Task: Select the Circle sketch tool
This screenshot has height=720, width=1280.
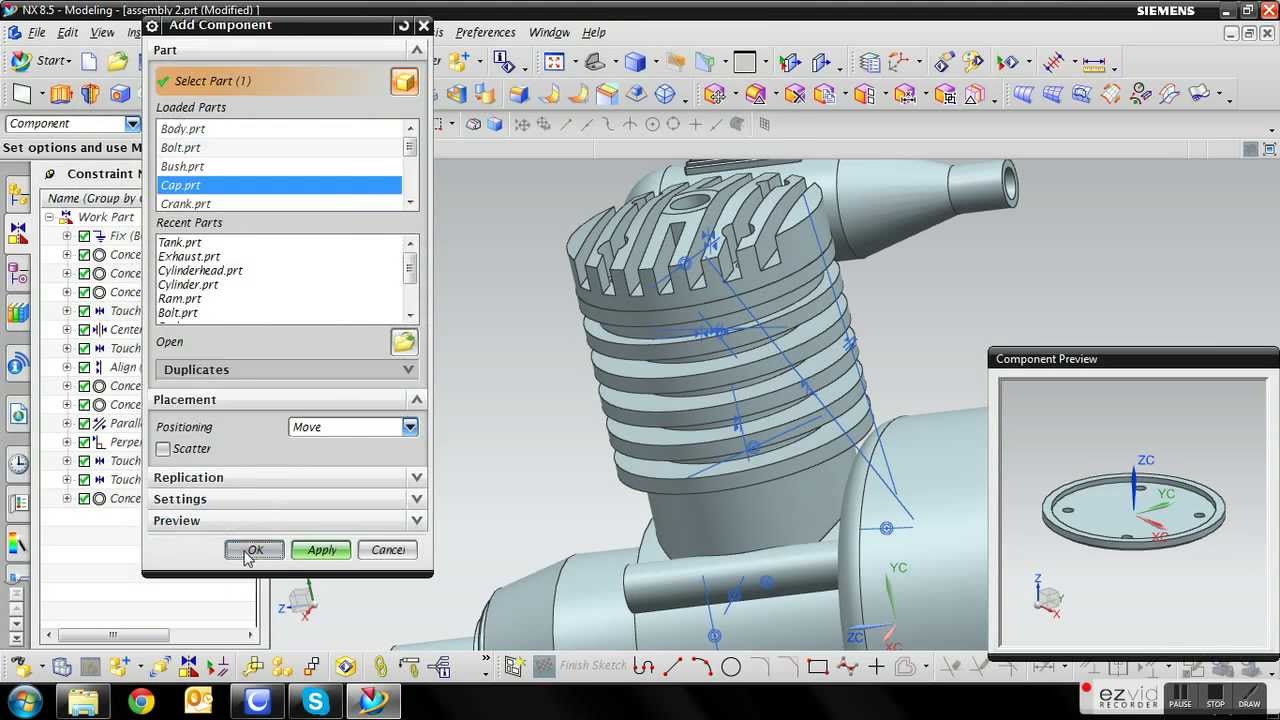Action: coord(731,667)
